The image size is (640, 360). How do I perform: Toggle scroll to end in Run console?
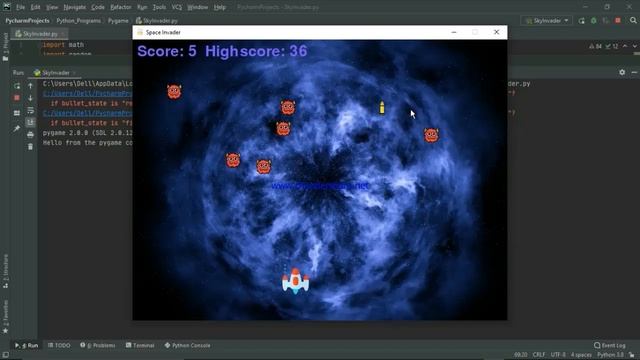coord(30,122)
